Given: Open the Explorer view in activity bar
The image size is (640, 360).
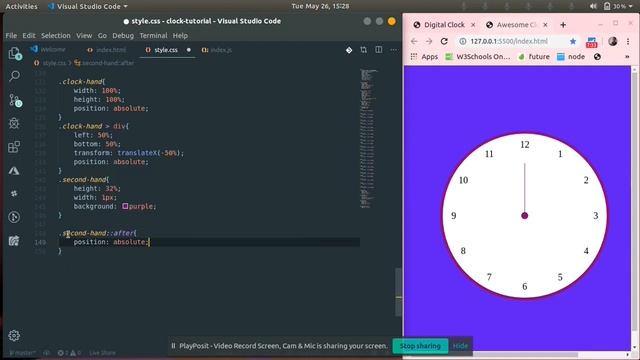Looking at the screenshot, I should pos(15,53).
